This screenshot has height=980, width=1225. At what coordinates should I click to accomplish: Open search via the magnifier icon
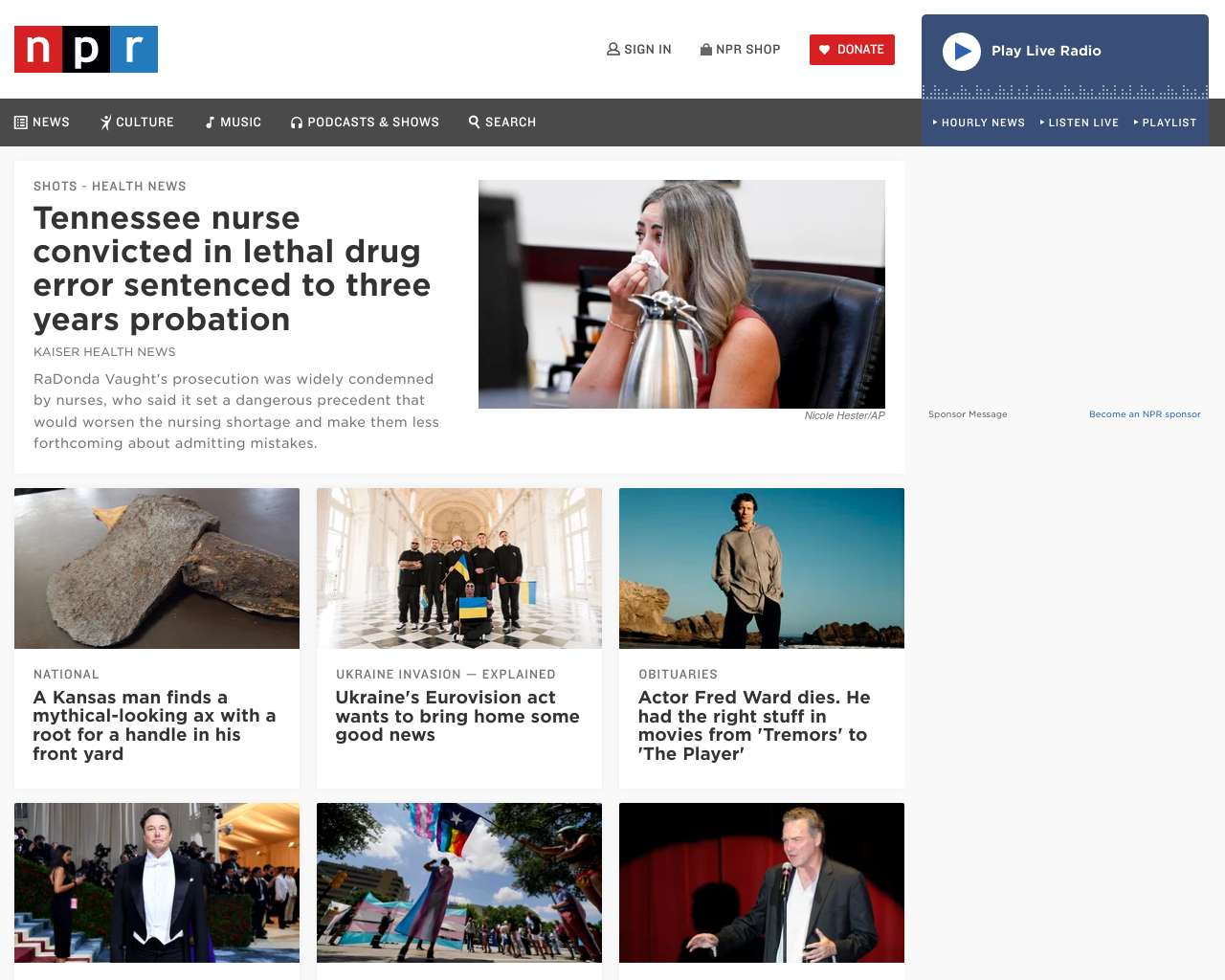(x=474, y=122)
